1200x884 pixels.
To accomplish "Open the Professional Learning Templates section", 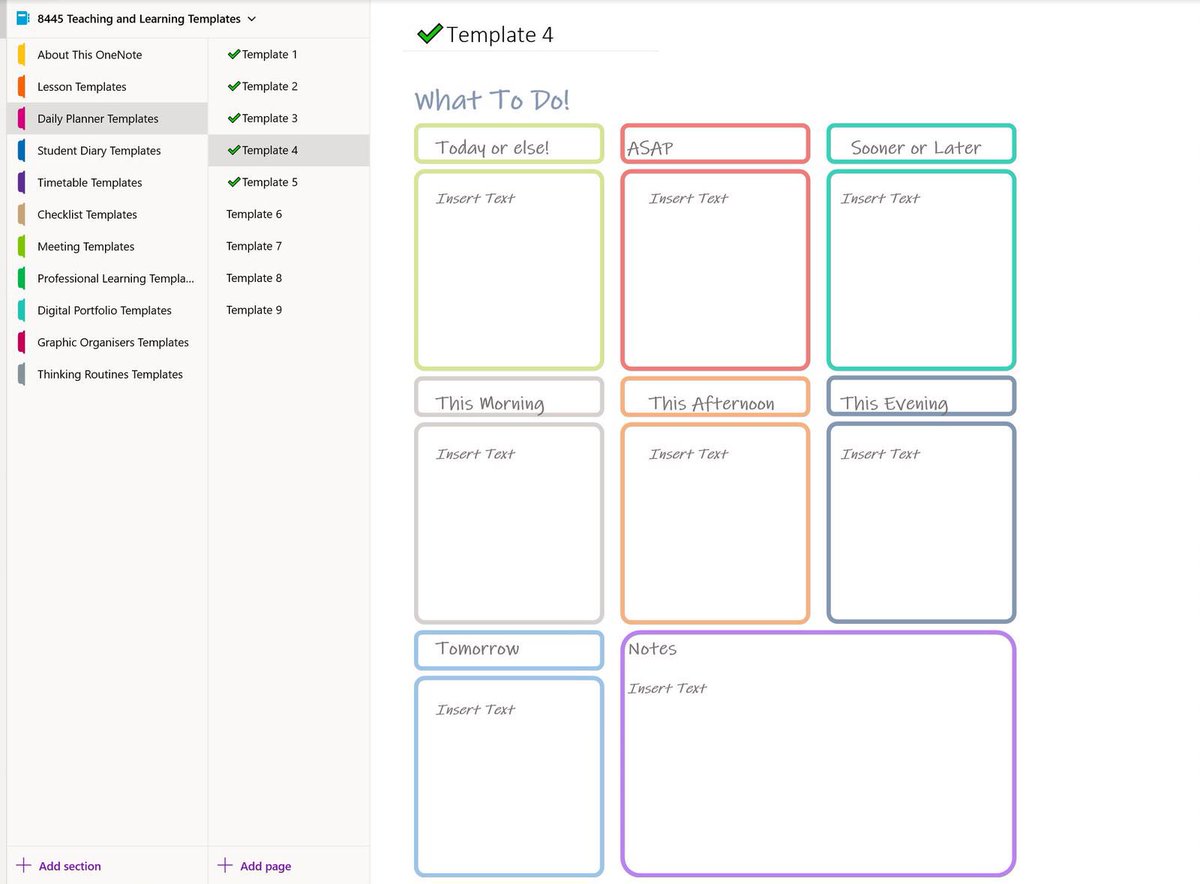I will [x=107, y=279].
